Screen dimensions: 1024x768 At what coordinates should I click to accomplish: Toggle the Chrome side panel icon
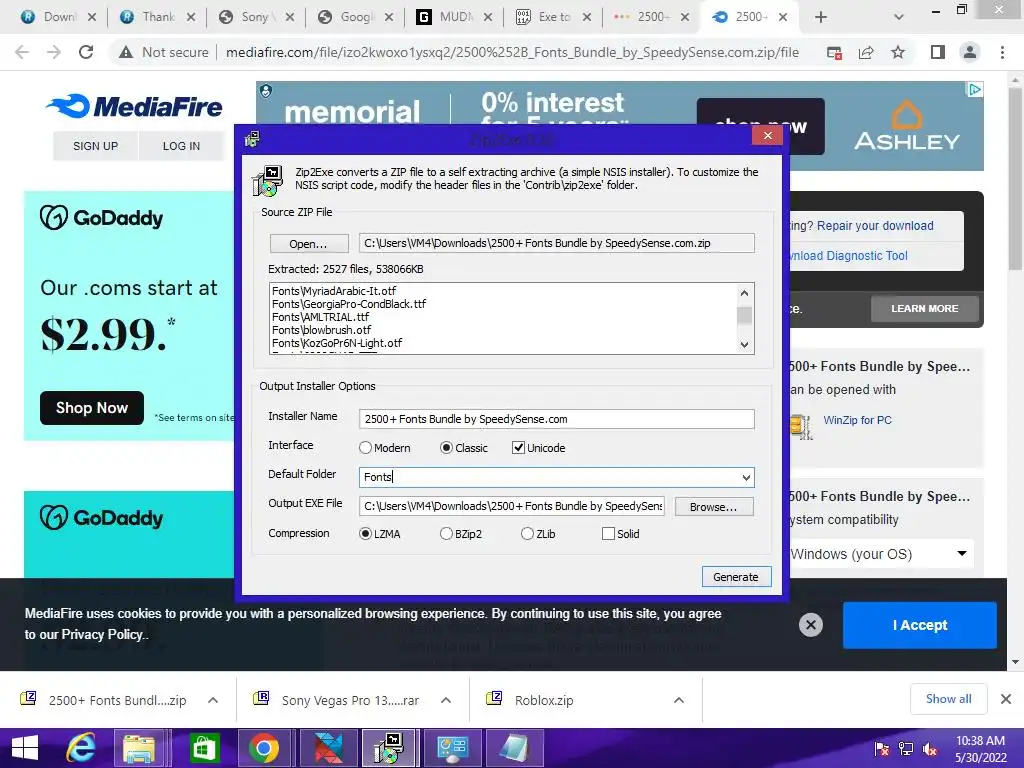(x=938, y=52)
